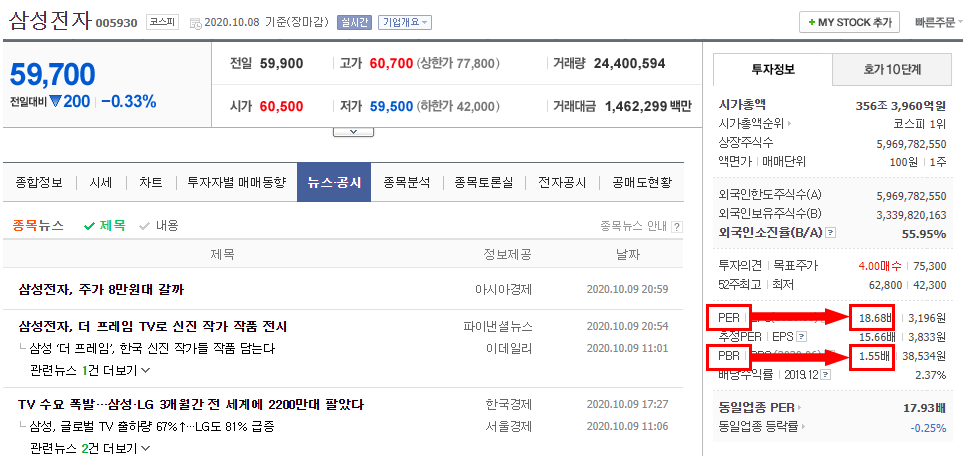
Task: Click the 종목뉴스 heading
Action: [38, 226]
